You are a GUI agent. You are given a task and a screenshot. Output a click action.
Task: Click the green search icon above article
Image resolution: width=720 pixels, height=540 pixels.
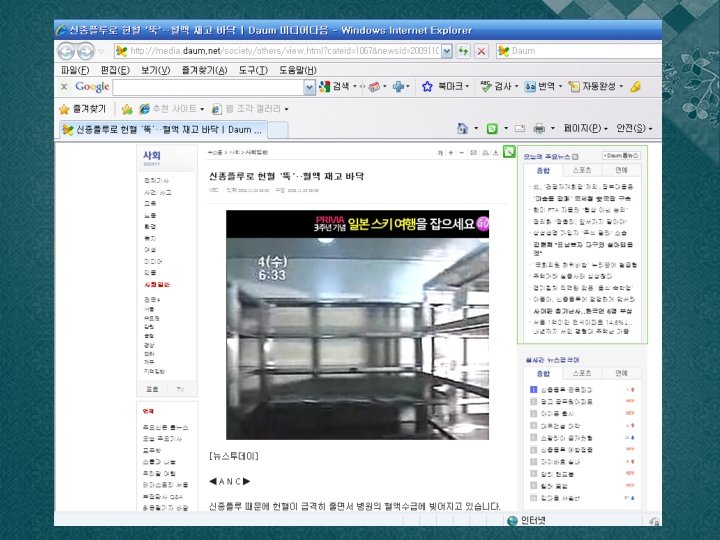click(x=509, y=152)
